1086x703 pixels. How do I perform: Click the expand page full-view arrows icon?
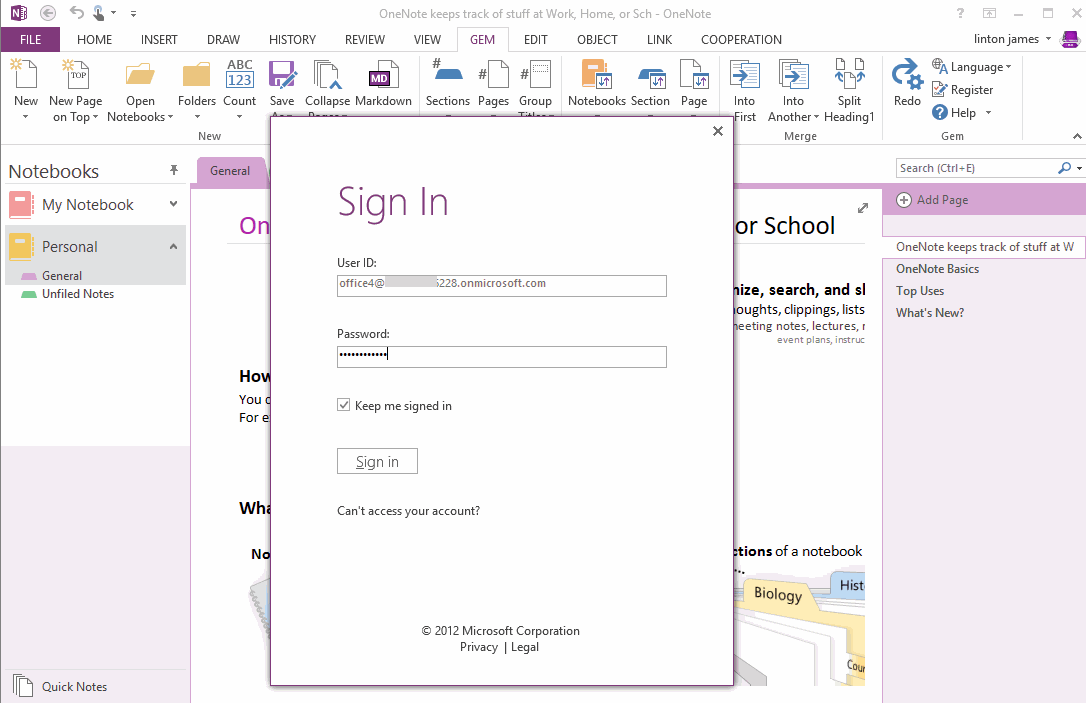point(862,208)
